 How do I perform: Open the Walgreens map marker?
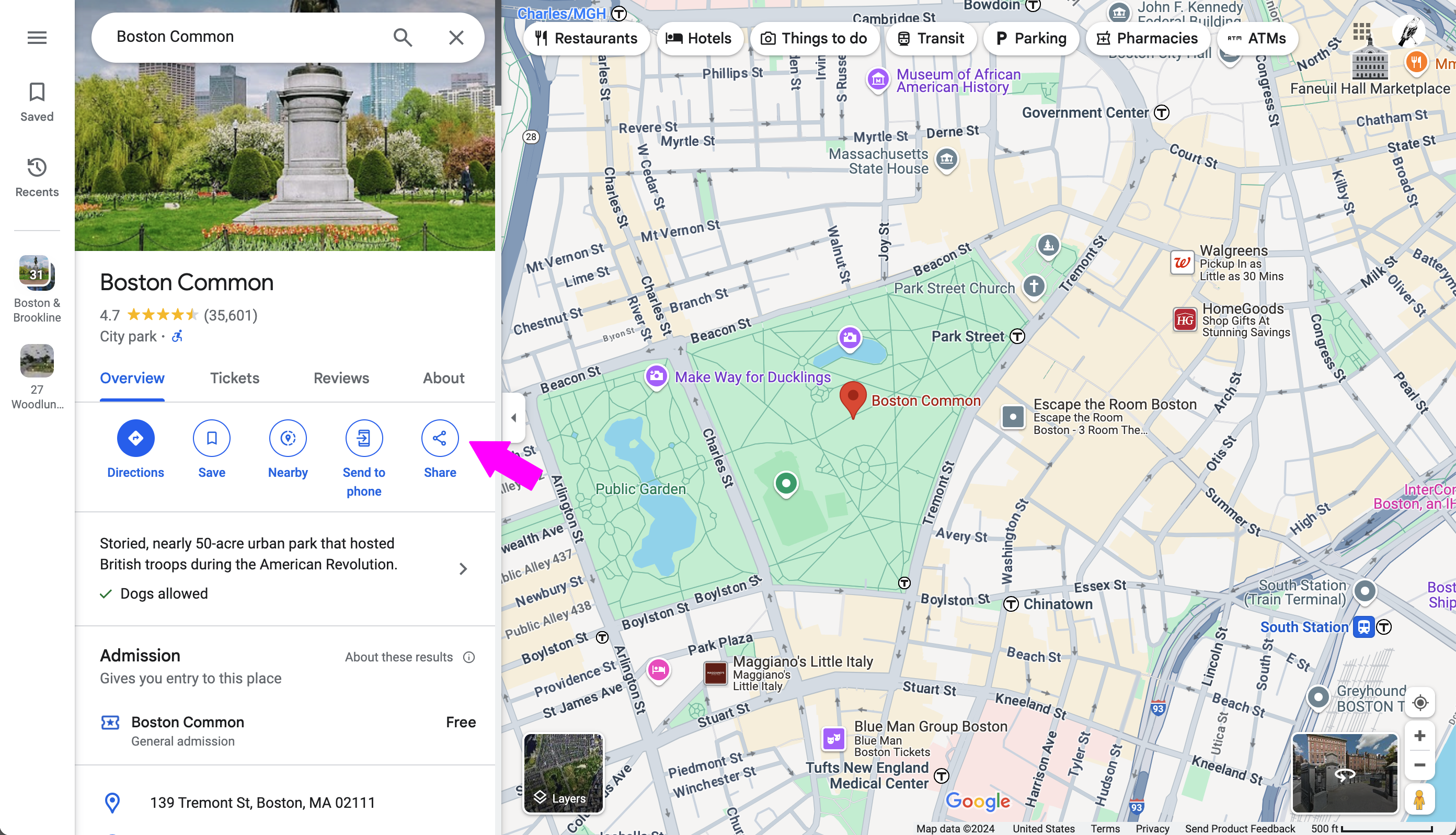tap(1182, 263)
